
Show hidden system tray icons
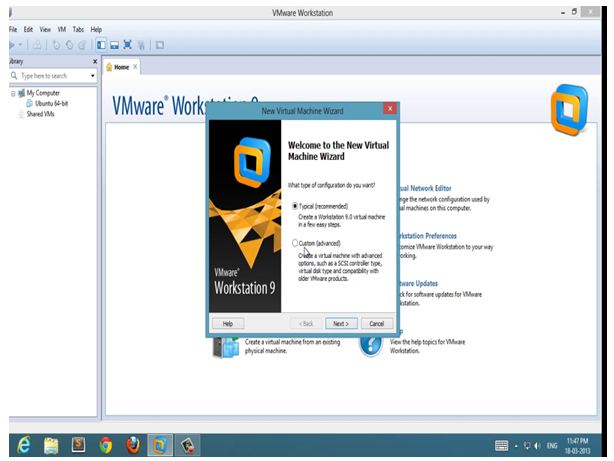[516, 446]
